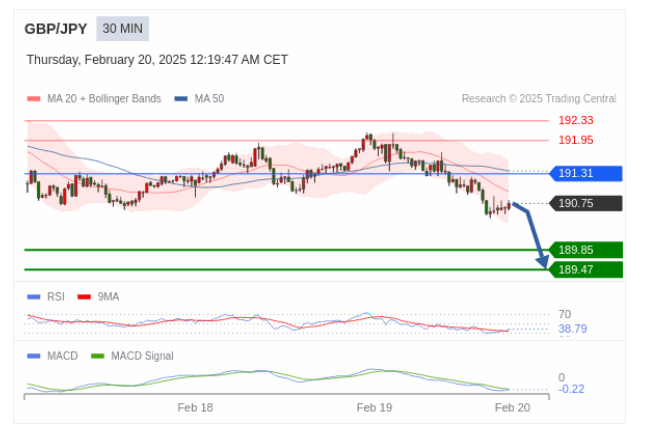Click the blue 191.31 pivot price tag
The width and height of the screenshot is (648, 434).
[x=586, y=173]
